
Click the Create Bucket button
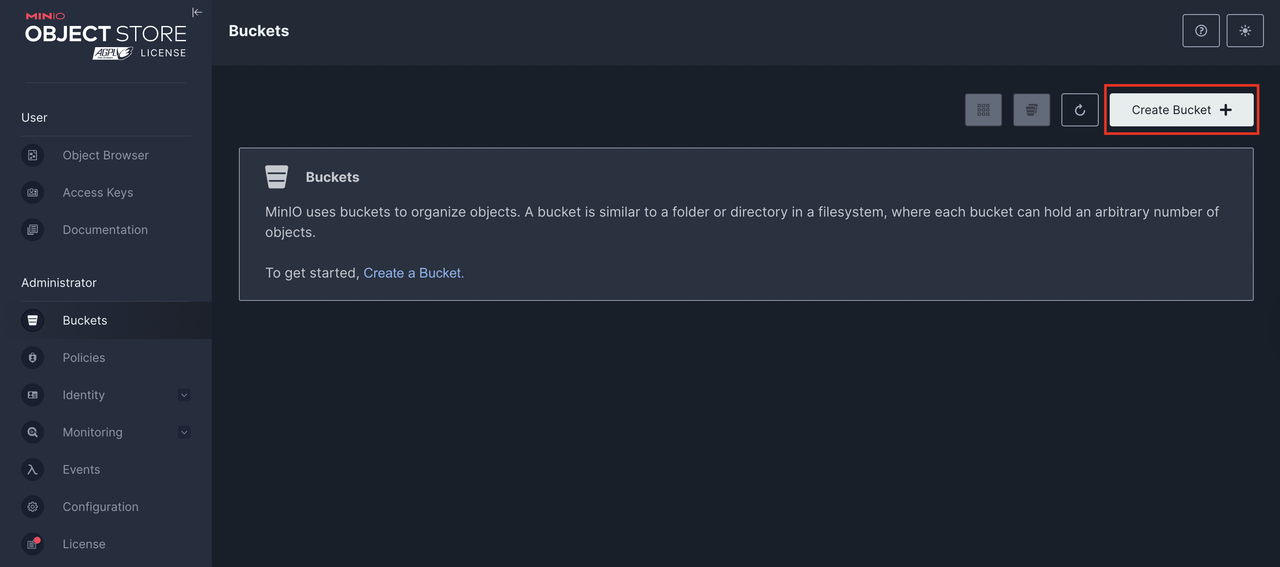point(1181,110)
